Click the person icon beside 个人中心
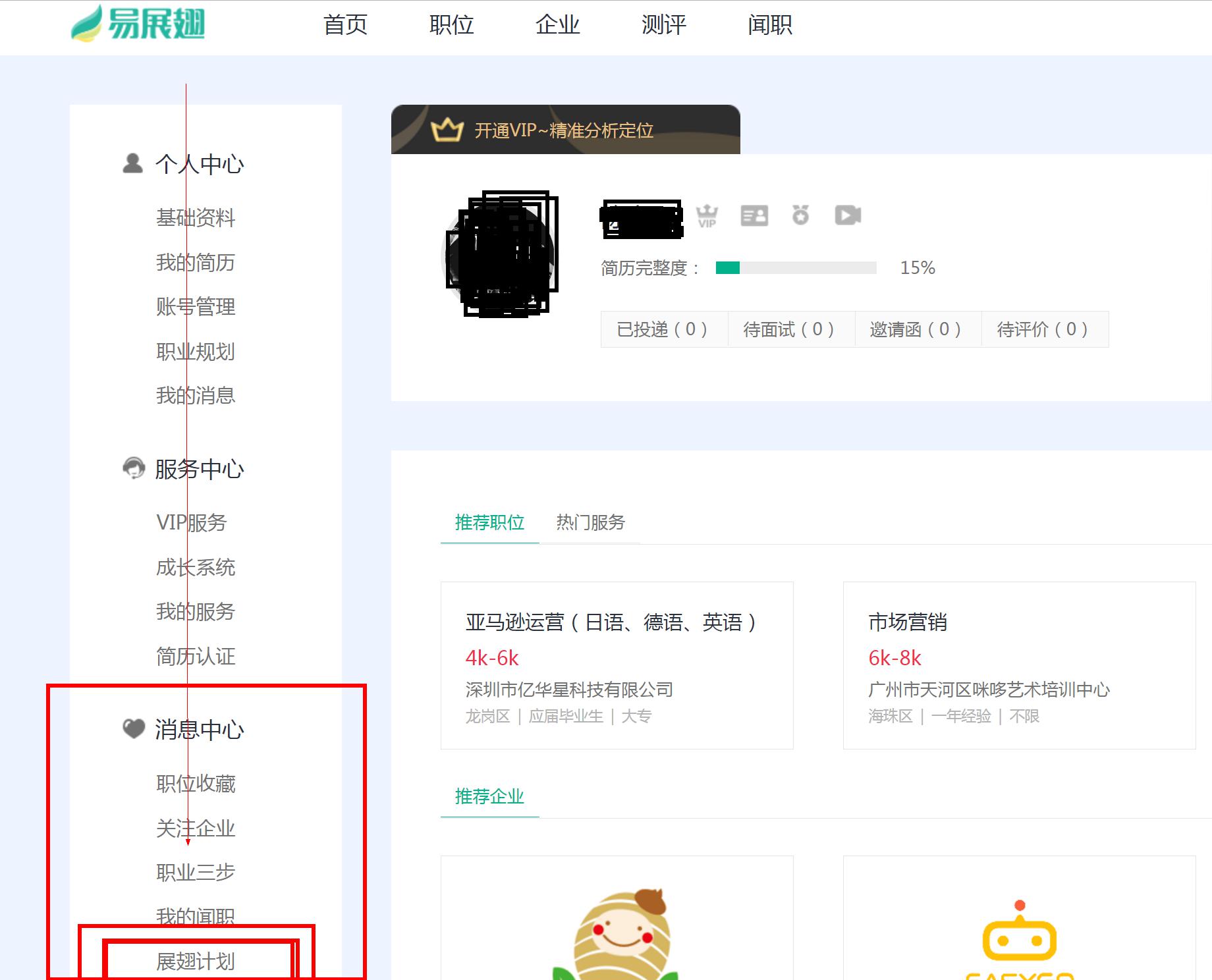The image size is (1212, 980). pyautogui.click(x=132, y=163)
